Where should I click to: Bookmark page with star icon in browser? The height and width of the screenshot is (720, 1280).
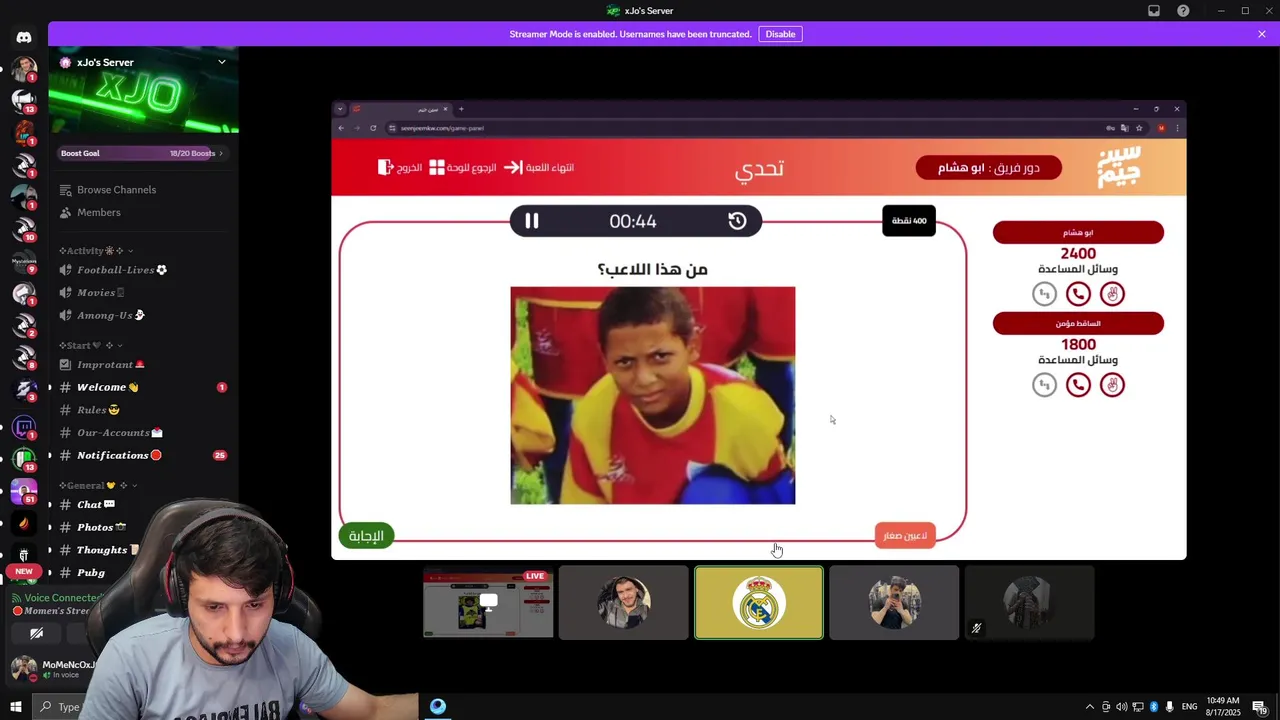point(1138,128)
